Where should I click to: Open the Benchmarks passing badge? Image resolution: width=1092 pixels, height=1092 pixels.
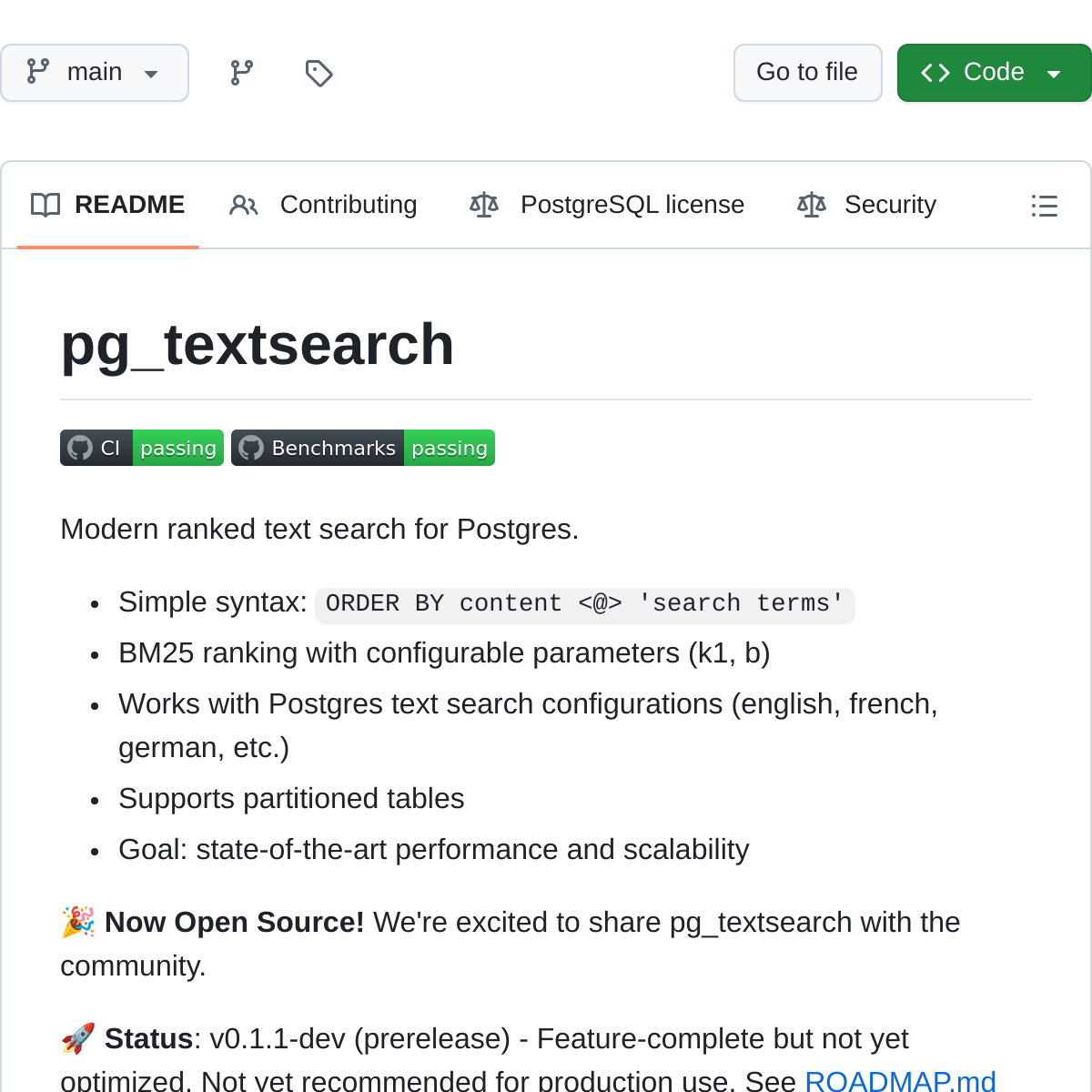pyautogui.click(x=363, y=448)
